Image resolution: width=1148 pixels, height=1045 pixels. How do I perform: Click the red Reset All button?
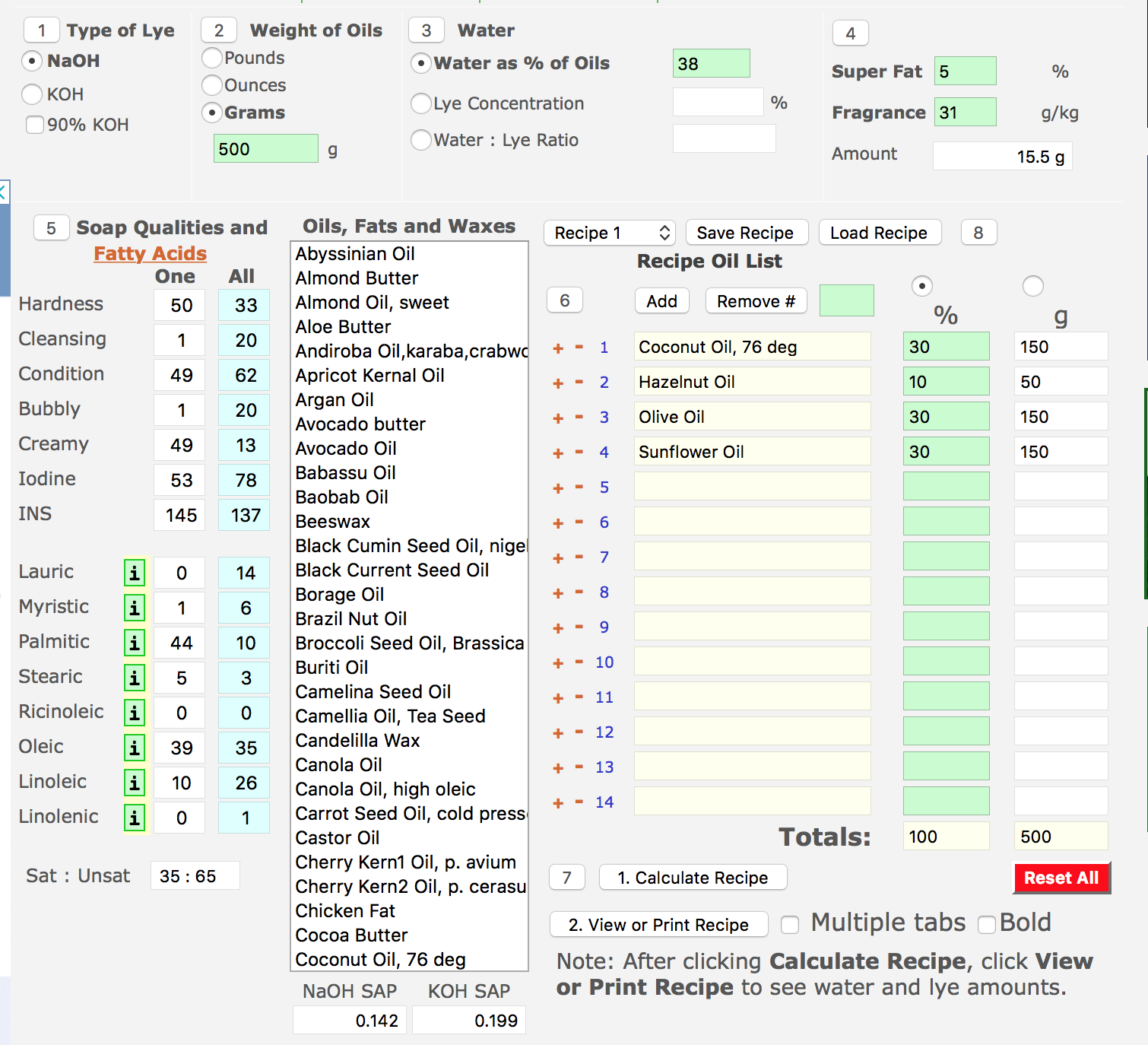(1061, 878)
